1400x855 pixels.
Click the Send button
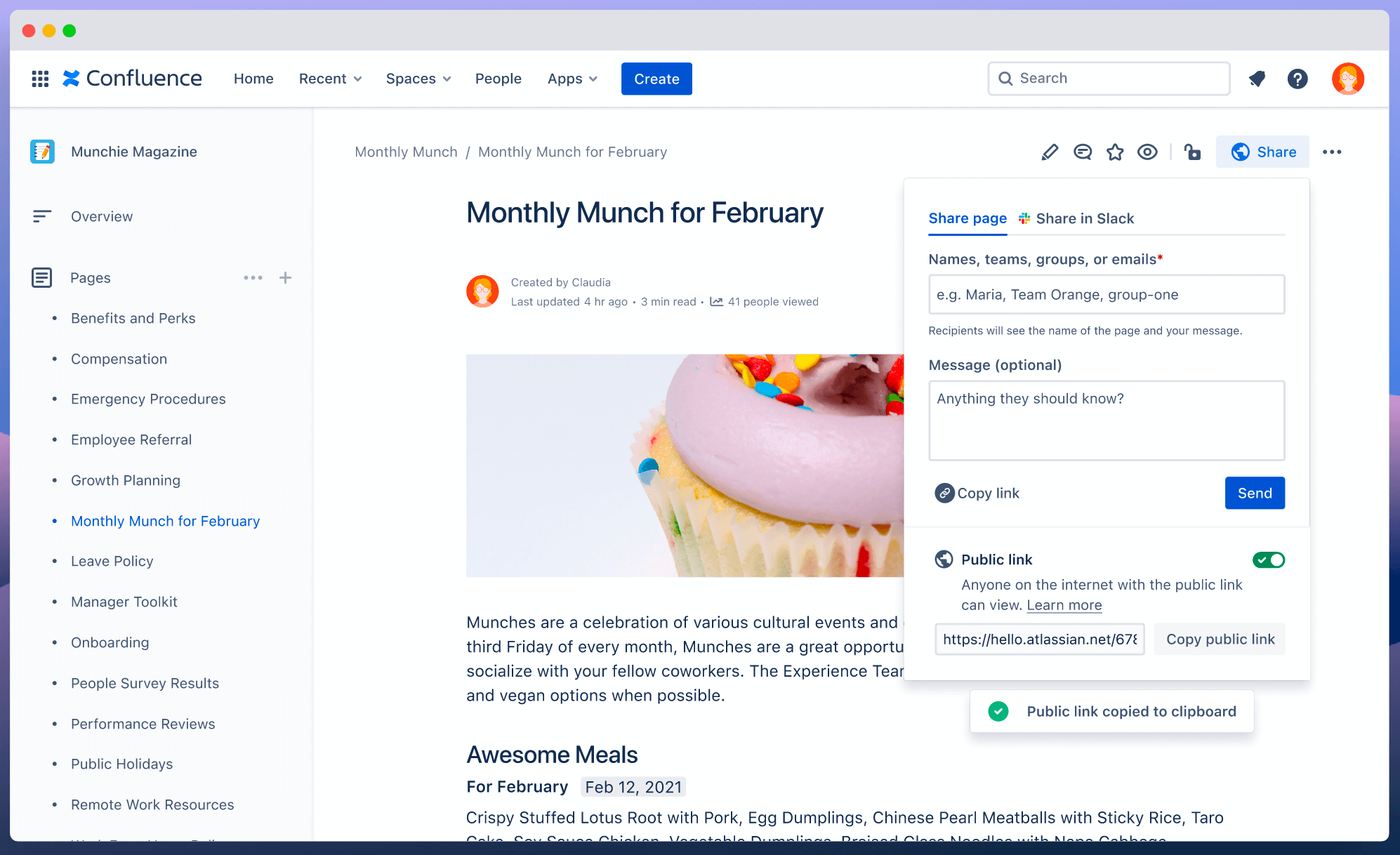pos(1254,493)
